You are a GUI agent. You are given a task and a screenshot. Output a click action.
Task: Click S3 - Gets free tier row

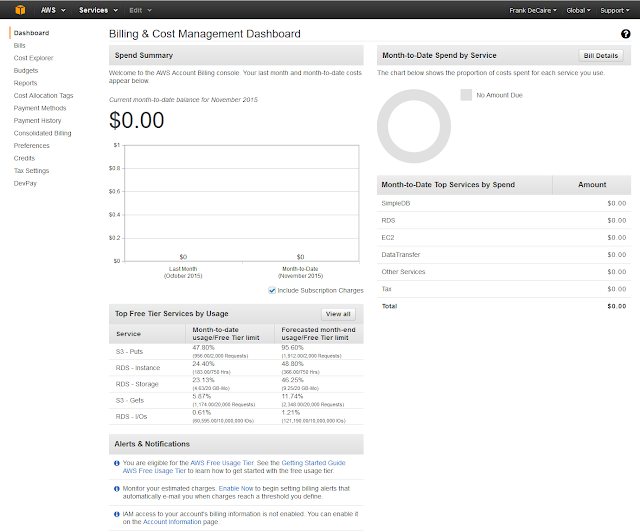click(x=236, y=401)
